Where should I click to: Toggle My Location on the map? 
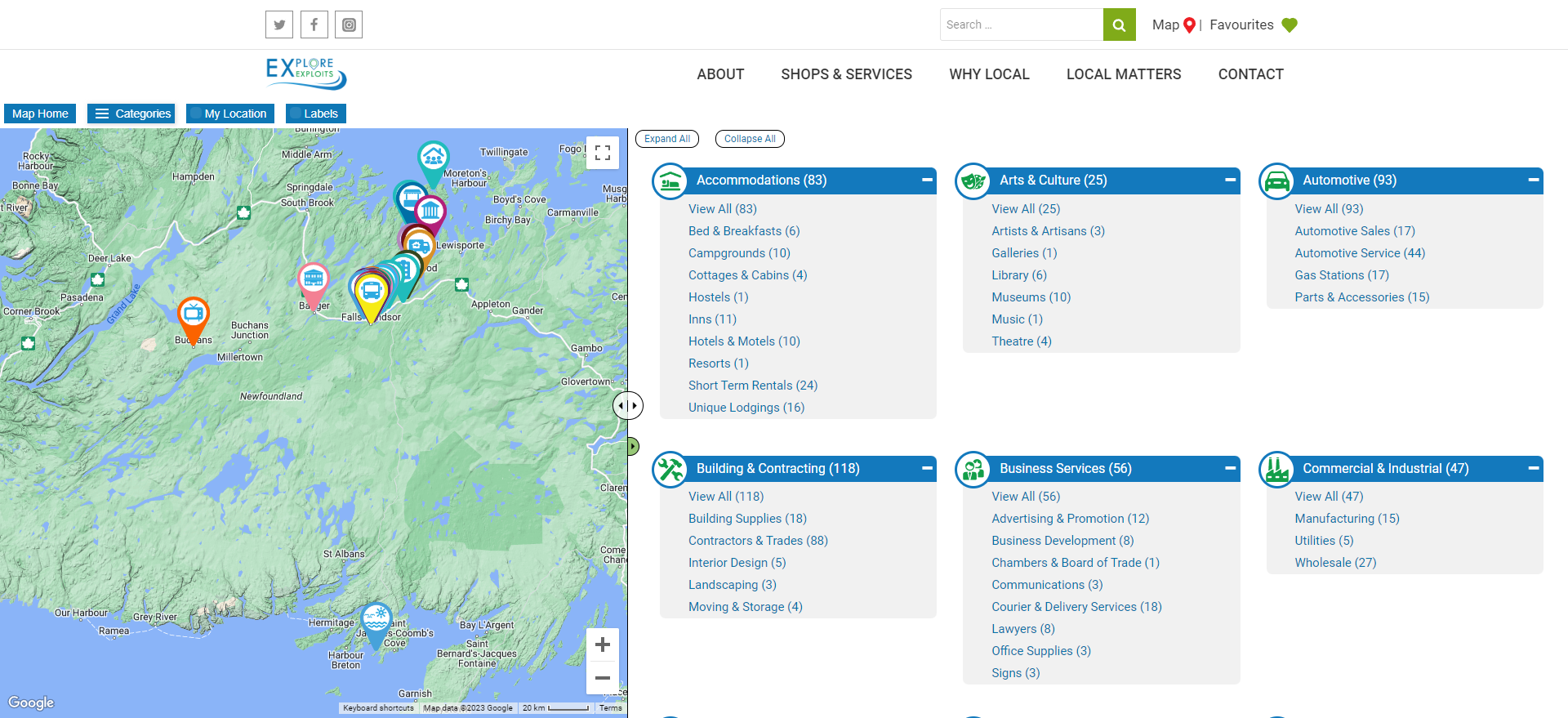[230, 114]
